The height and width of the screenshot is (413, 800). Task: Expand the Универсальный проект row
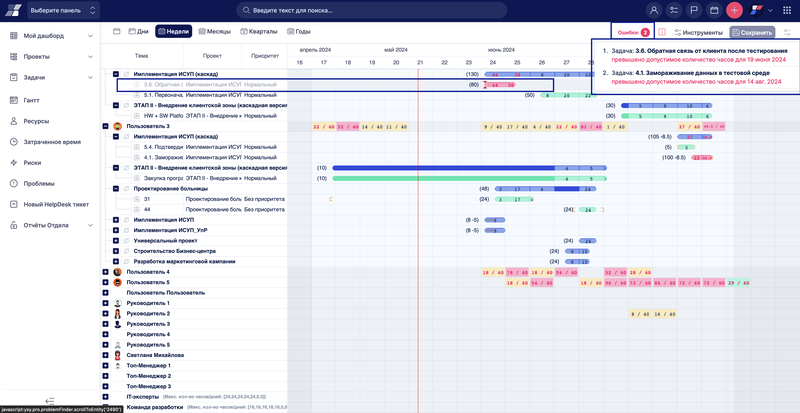point(116,241)
